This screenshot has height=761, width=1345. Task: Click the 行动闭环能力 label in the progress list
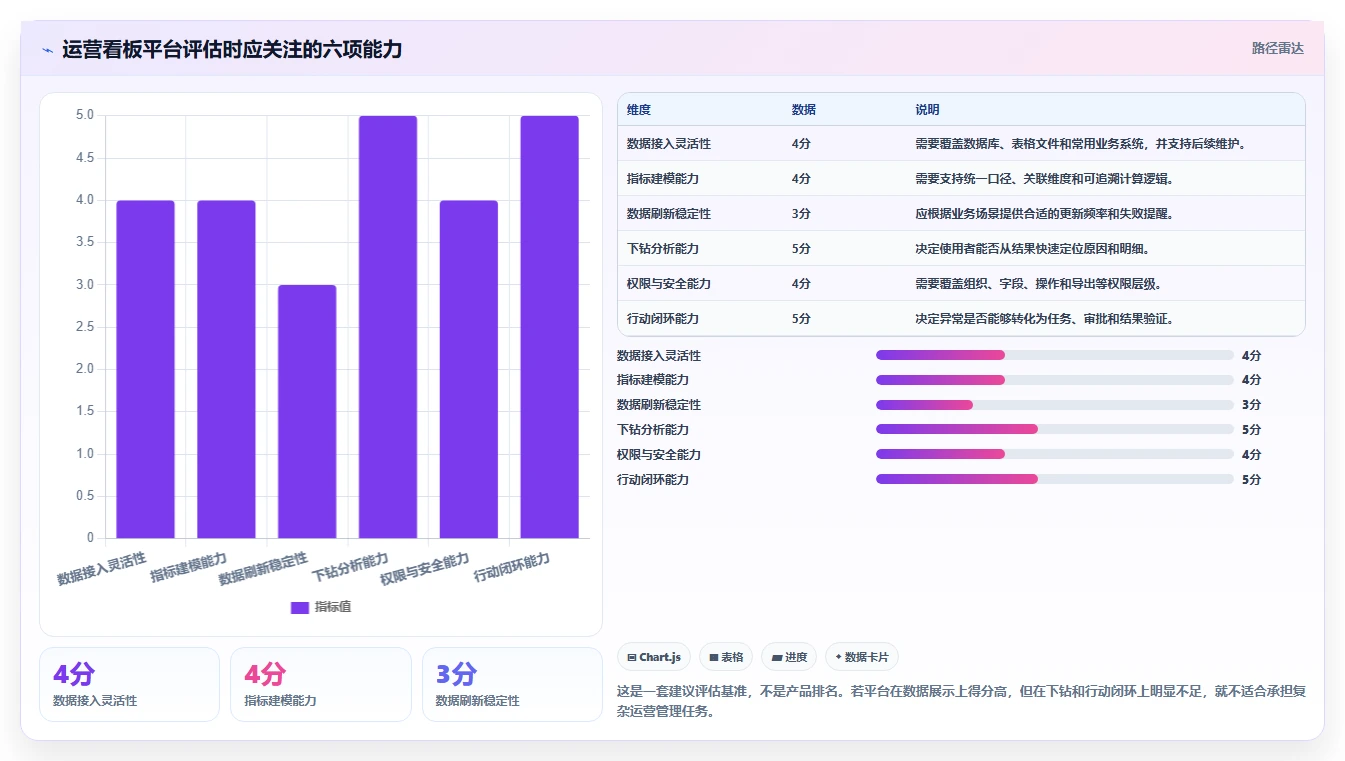point(653,479)
